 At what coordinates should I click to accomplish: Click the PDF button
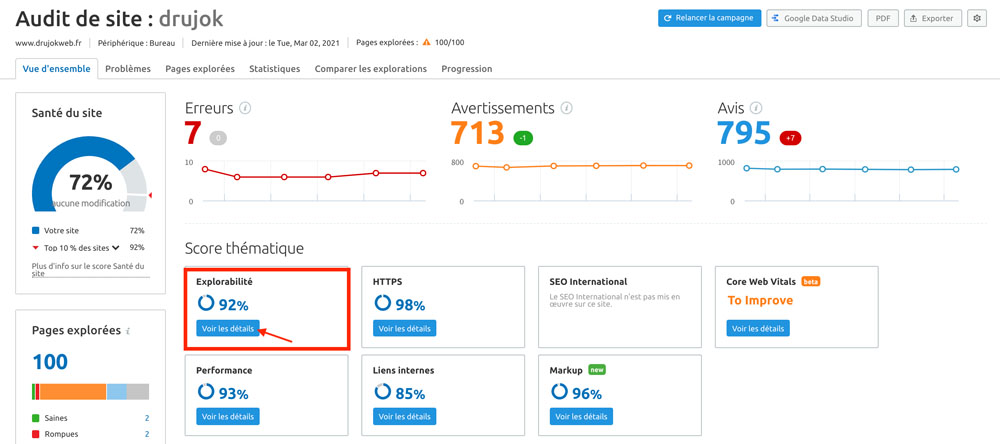click(x=883, y=18)
